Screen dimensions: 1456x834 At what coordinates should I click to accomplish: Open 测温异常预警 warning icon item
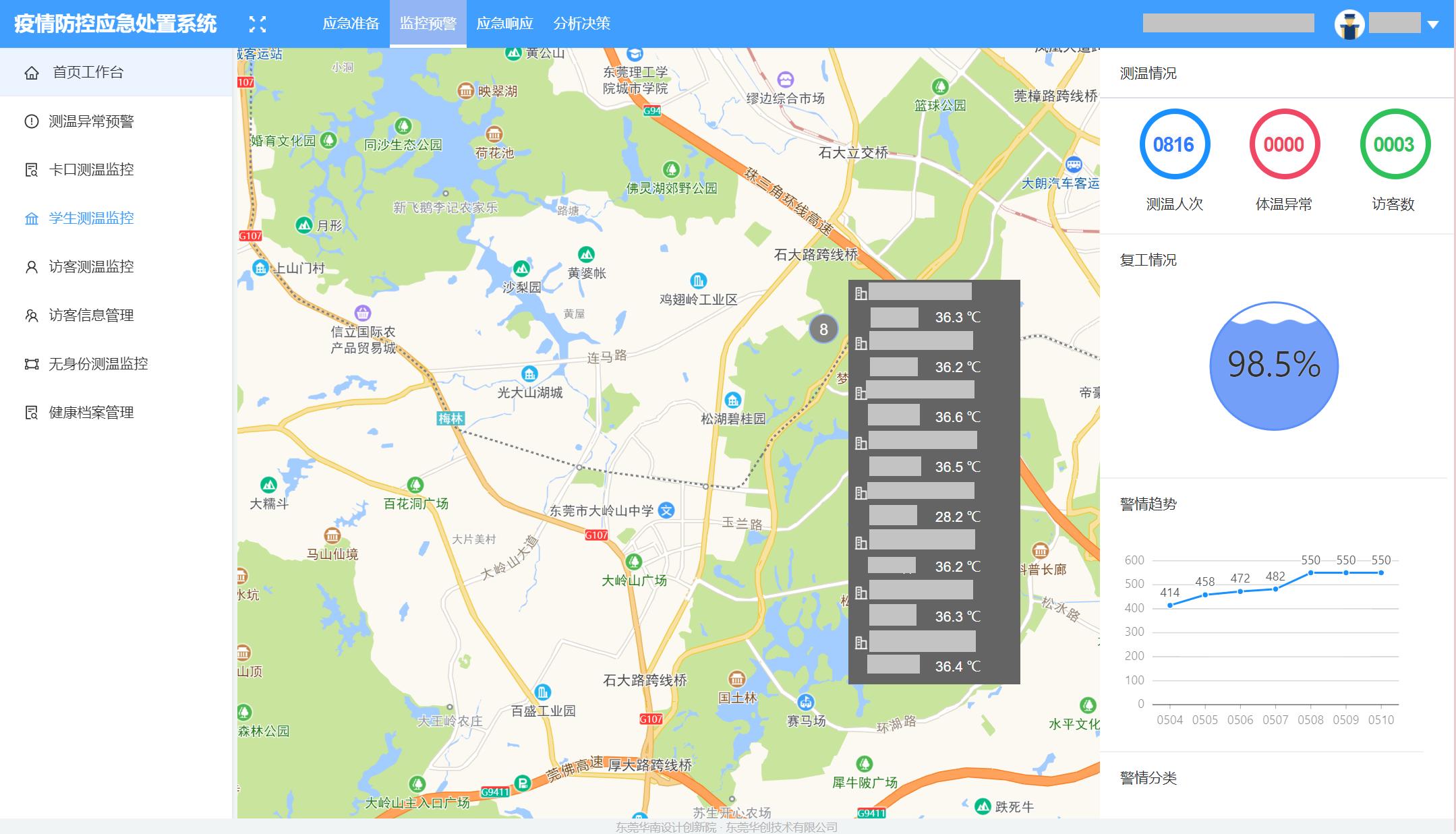pos(32,121)
